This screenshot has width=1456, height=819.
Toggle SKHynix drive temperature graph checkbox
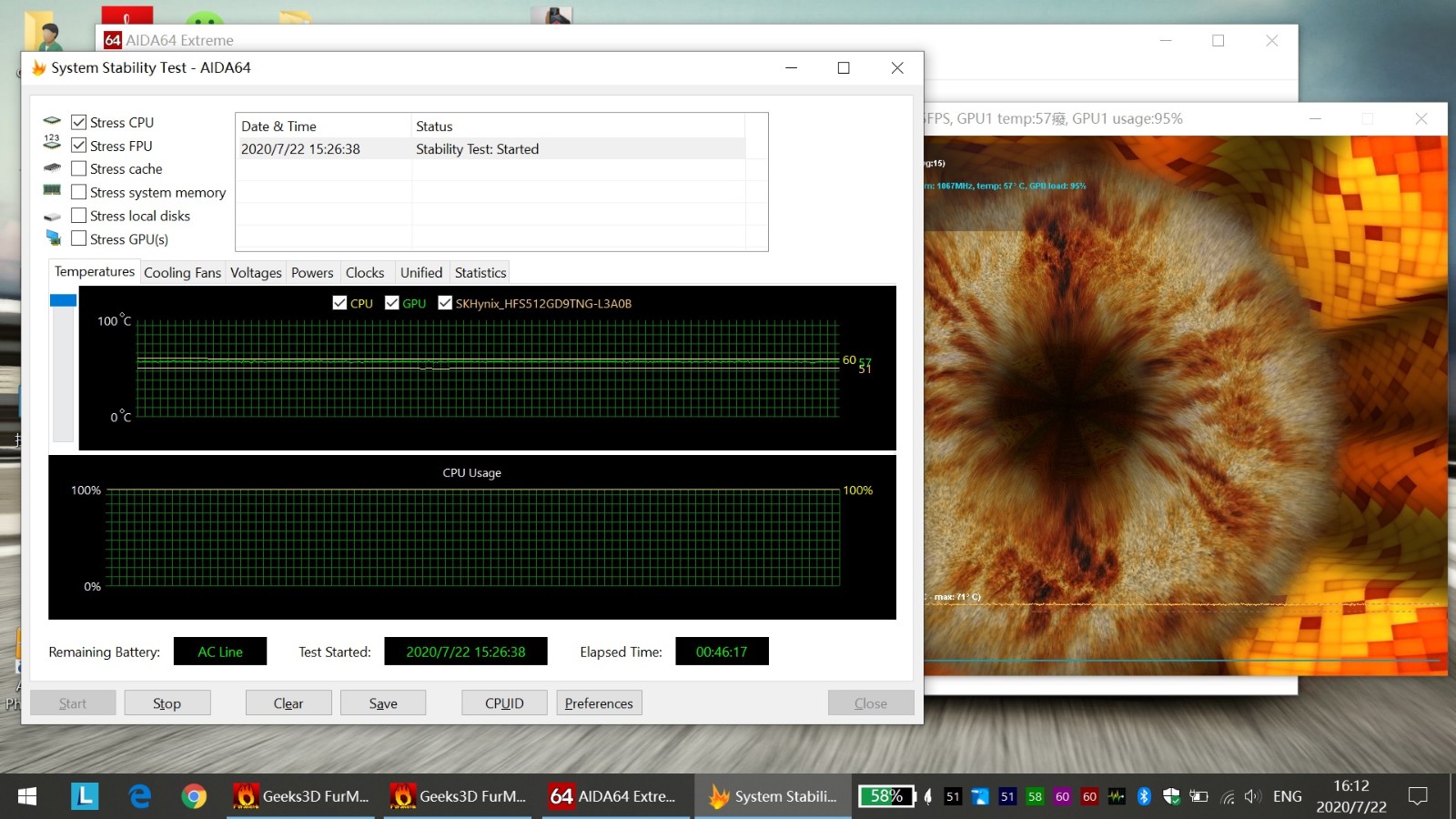pyautogui.click(x=445, y=303)
